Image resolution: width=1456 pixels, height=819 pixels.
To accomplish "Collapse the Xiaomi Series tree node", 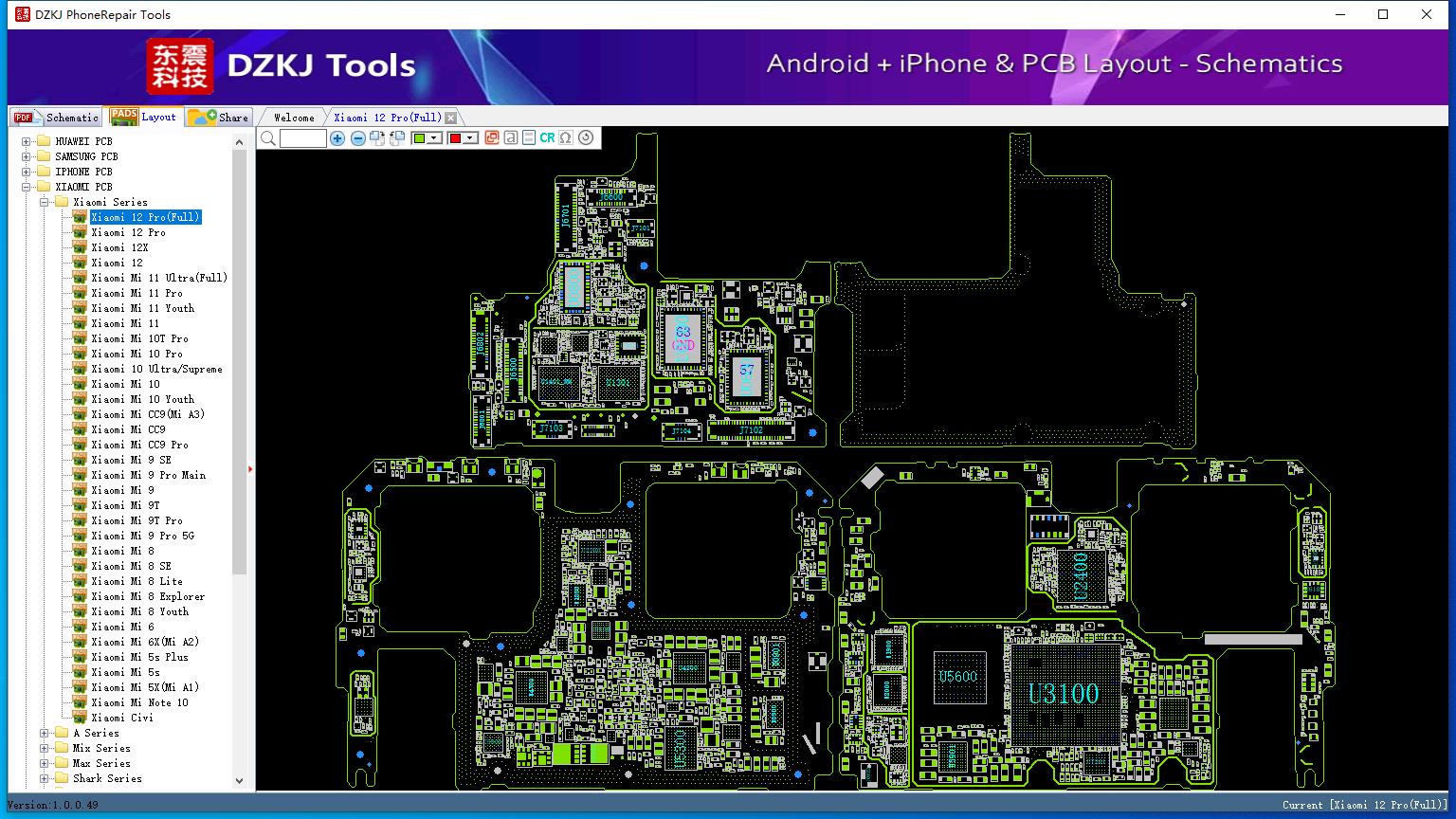I will pos(45,202).
